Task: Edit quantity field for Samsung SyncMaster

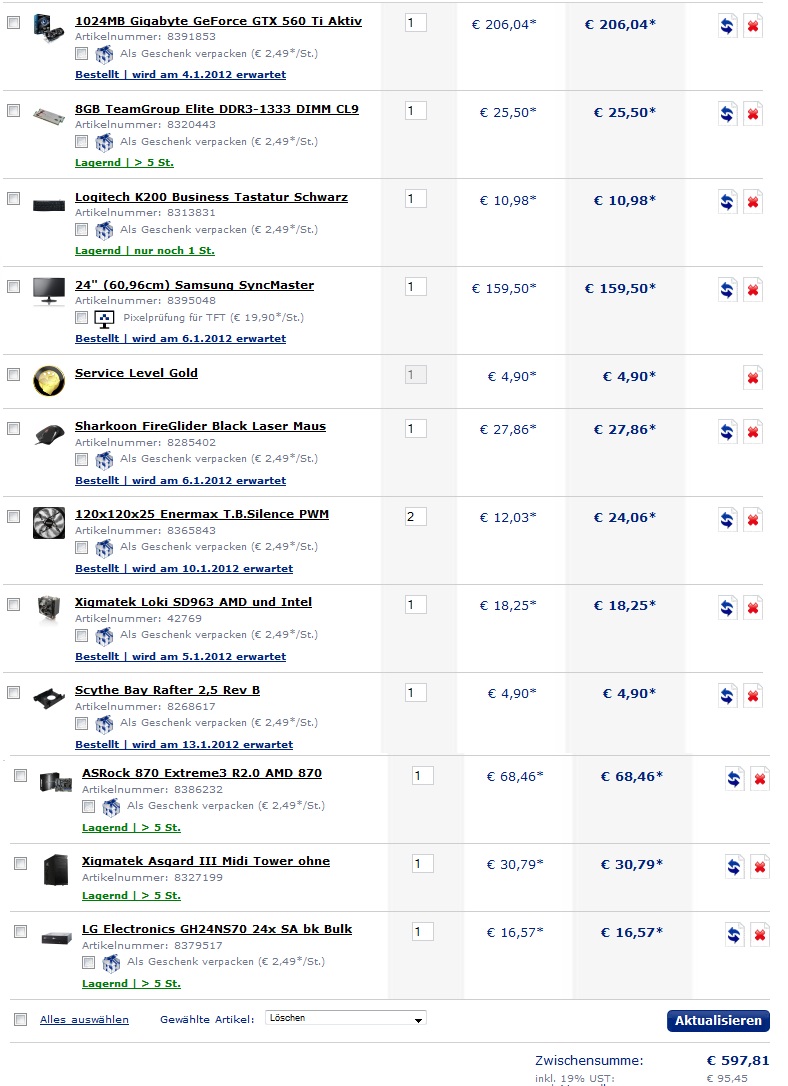Action: pos(415,286)
